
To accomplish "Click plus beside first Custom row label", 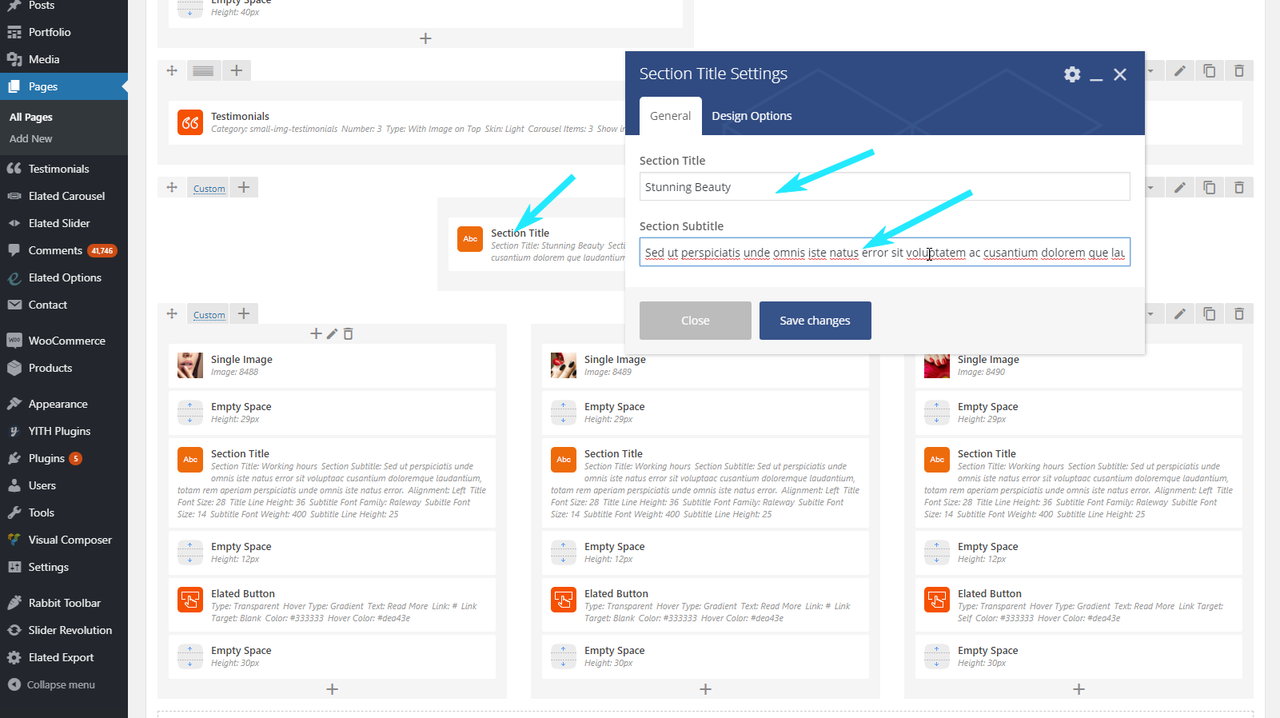I will (243, 187).
